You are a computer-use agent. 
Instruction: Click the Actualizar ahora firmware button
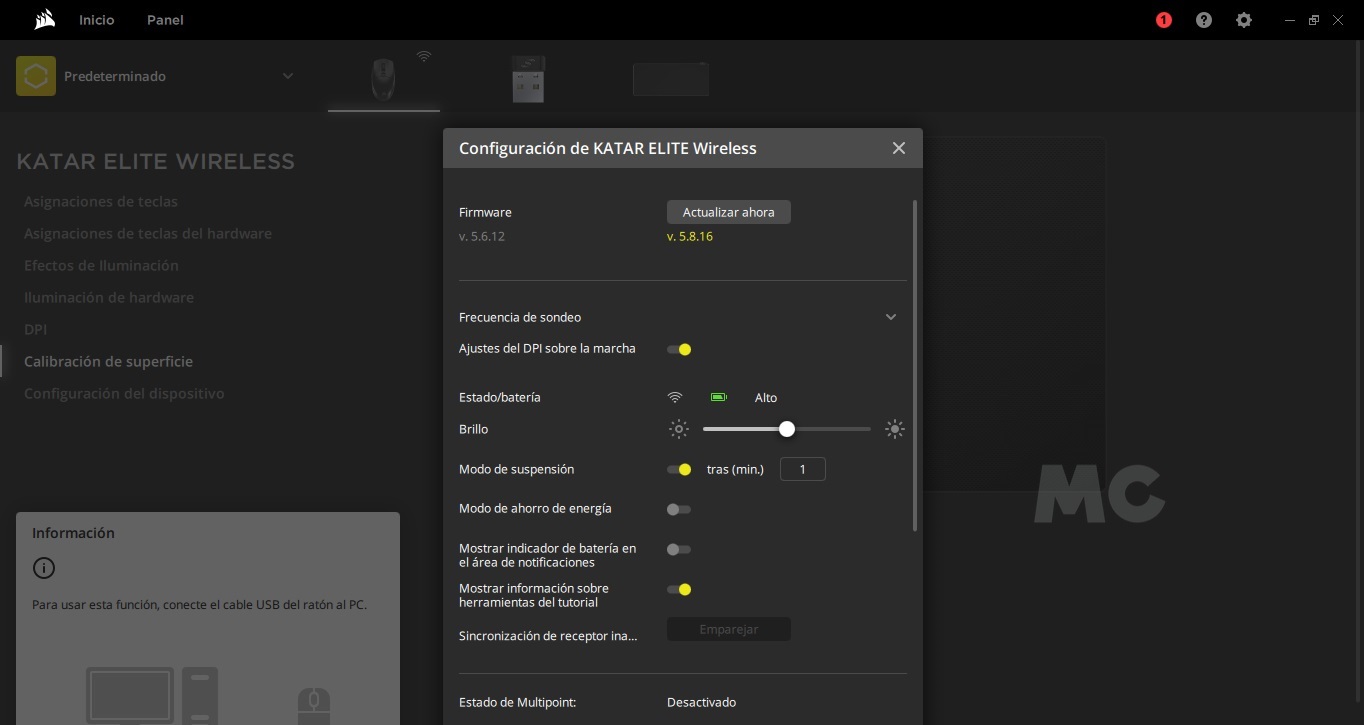(728, 212)
